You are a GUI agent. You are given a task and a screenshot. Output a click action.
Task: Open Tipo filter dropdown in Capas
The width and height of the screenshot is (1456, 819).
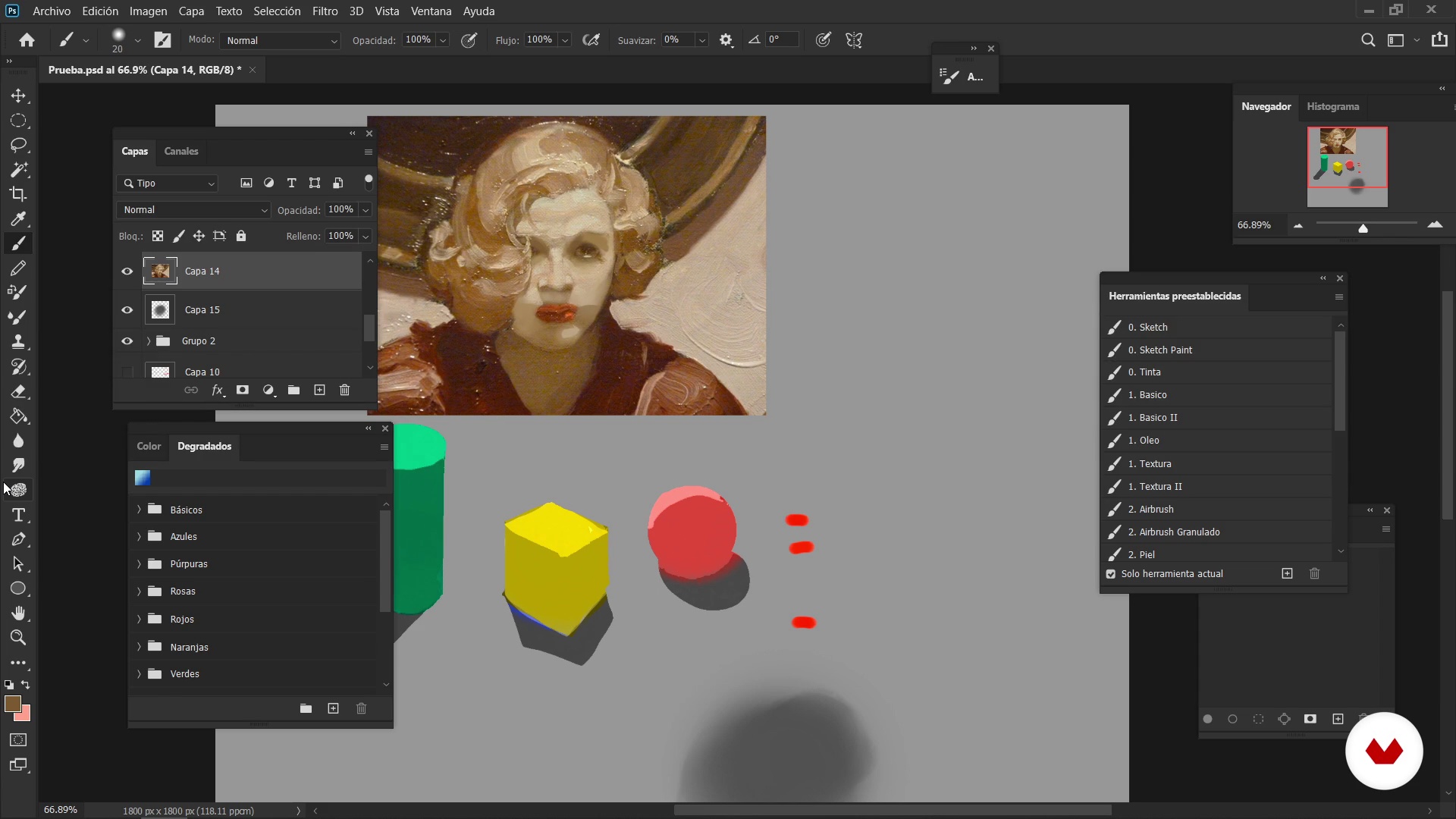(168, 184)
